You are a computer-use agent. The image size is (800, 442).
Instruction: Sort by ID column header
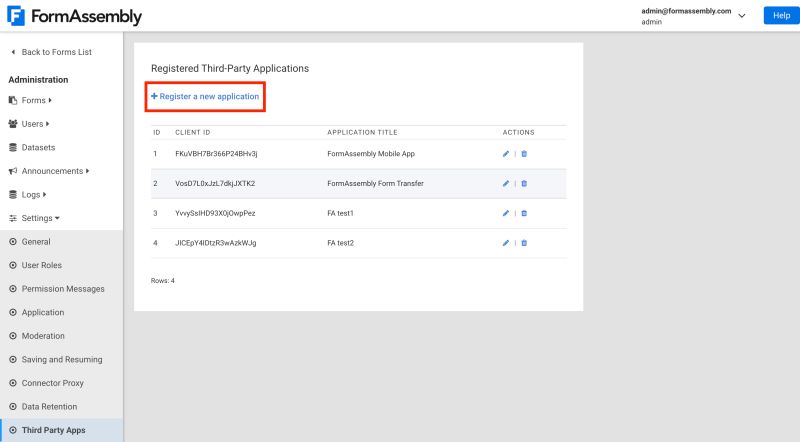(157, 132)
